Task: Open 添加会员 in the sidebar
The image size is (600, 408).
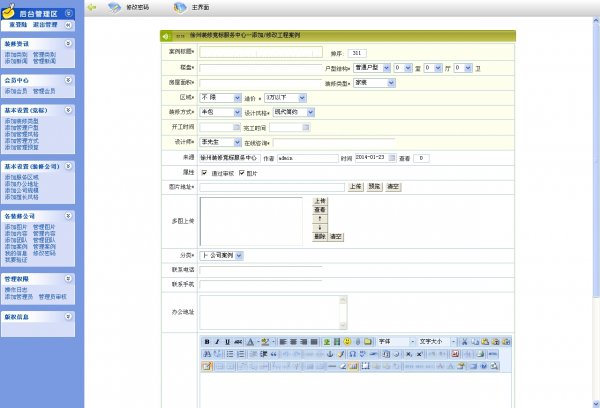Action: pos(16,91)
